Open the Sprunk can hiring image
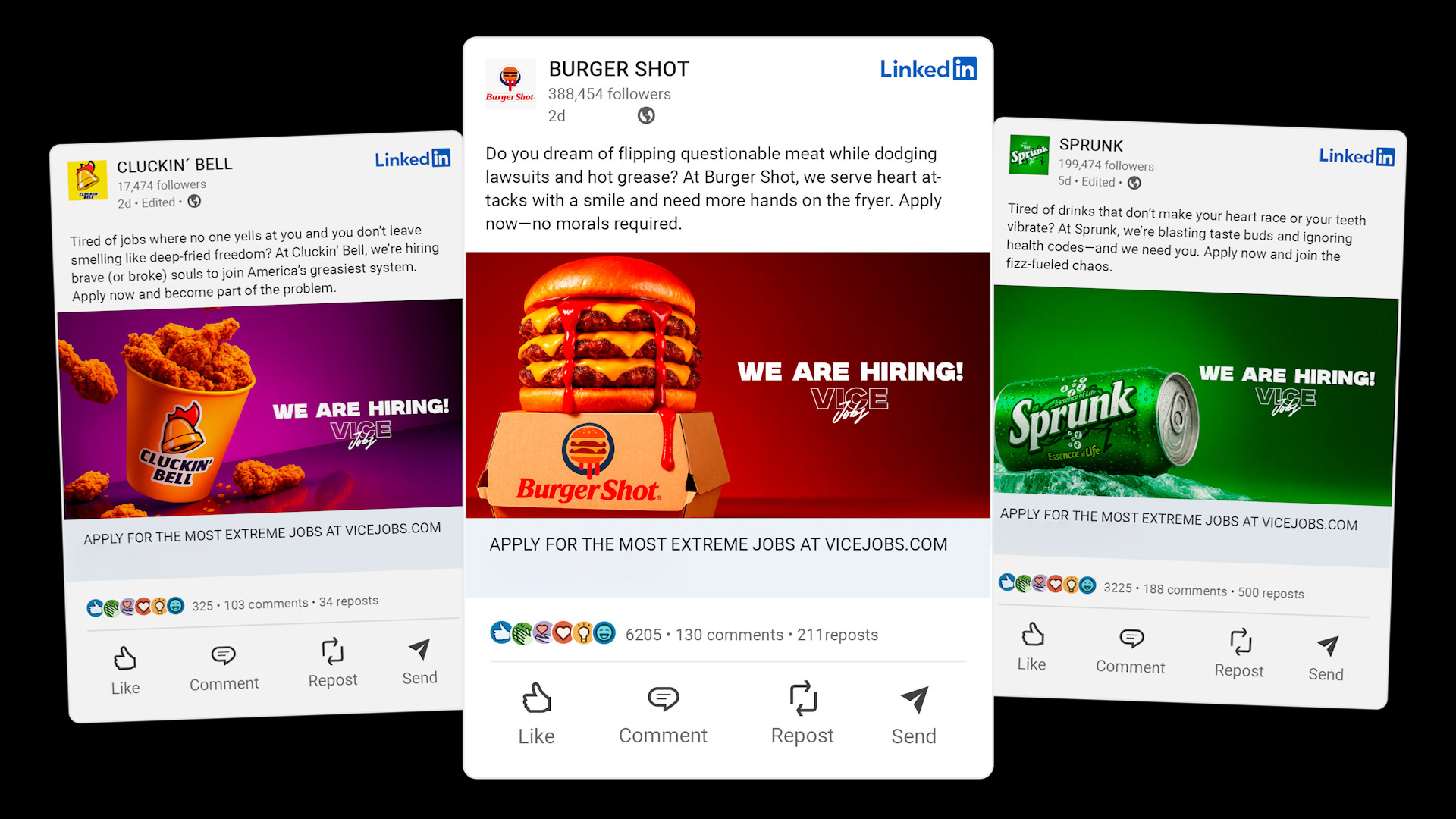This screenshot has width=1456, height=819. (x=1194, y=395)
